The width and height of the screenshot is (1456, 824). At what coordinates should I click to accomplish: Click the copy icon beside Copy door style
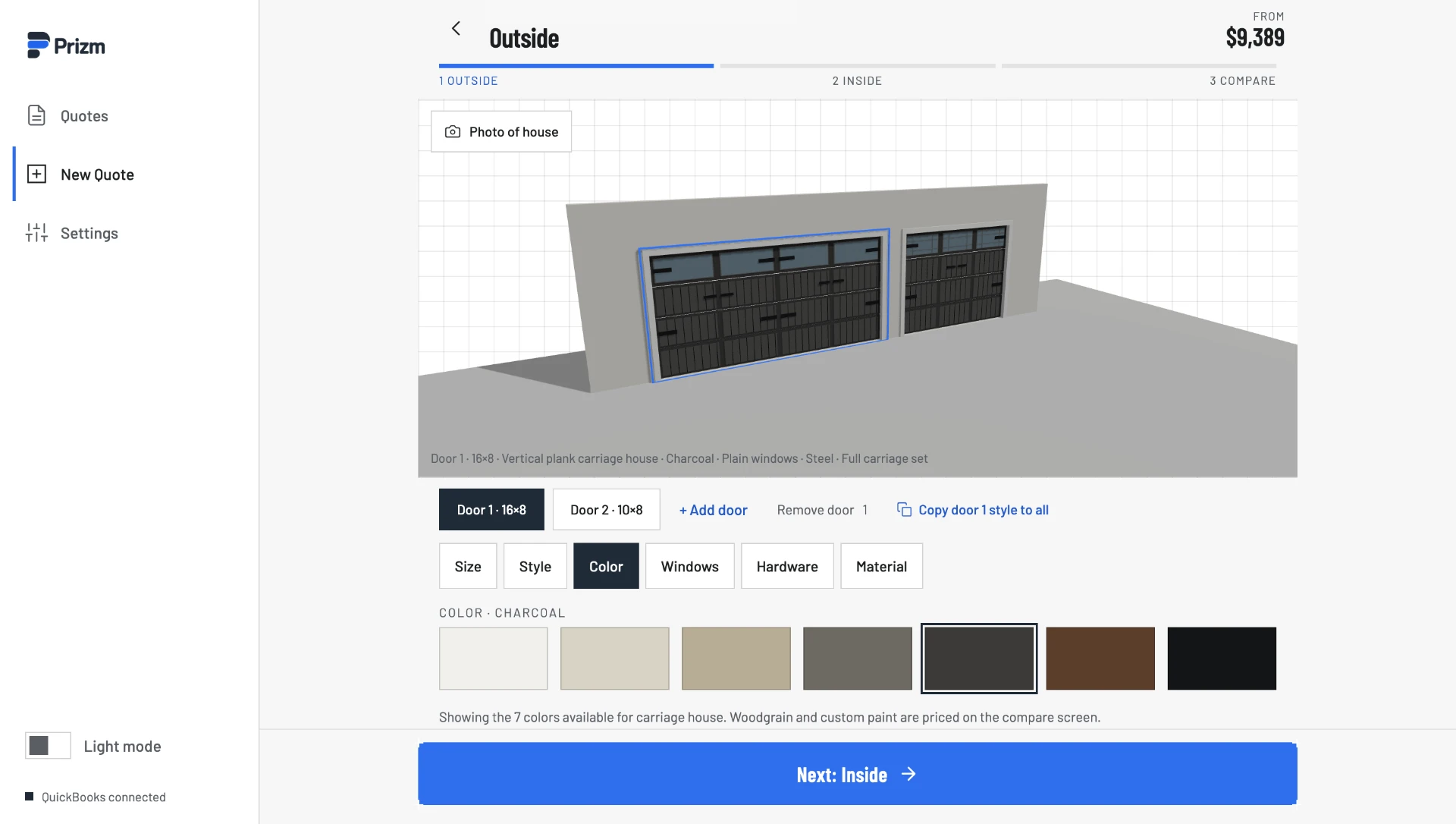(904, 509)
